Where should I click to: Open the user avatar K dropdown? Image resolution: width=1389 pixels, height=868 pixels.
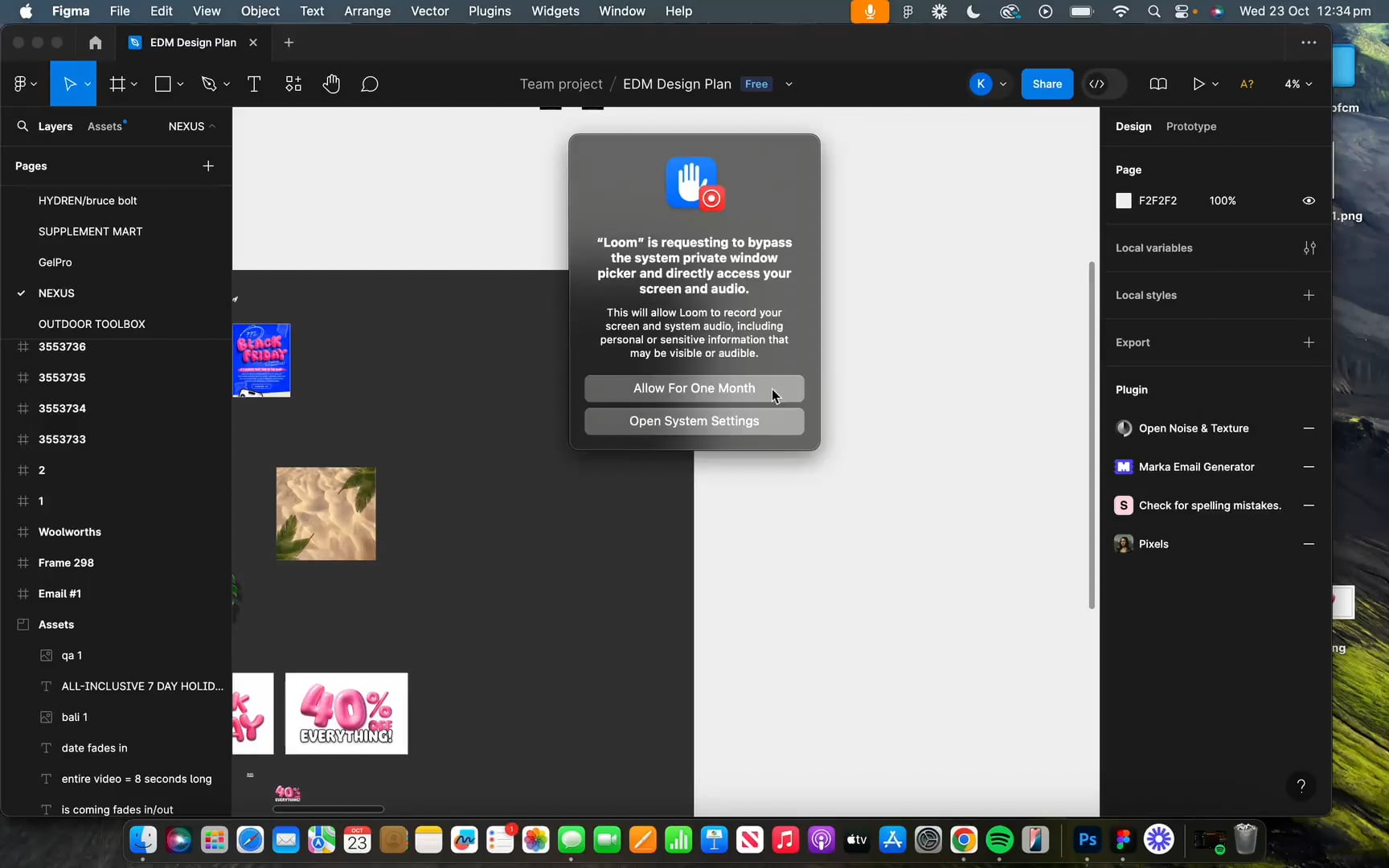[989, 84]
